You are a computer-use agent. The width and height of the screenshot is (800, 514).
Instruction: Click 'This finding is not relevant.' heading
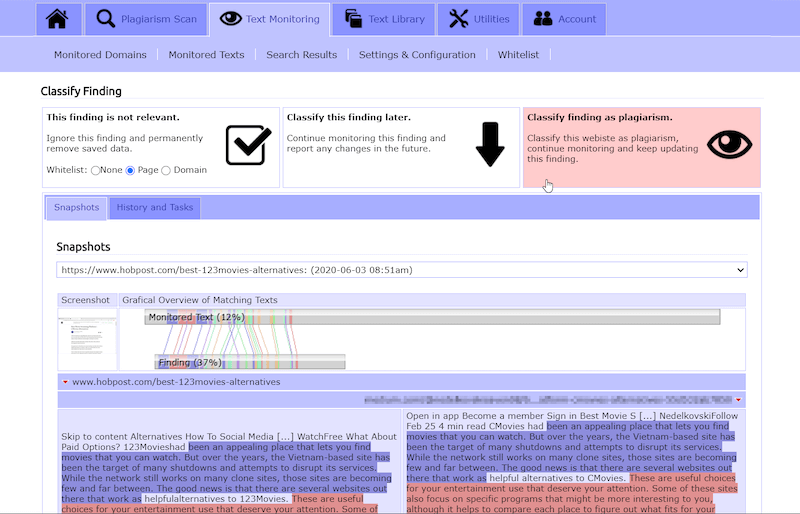(x=113, y=117)
